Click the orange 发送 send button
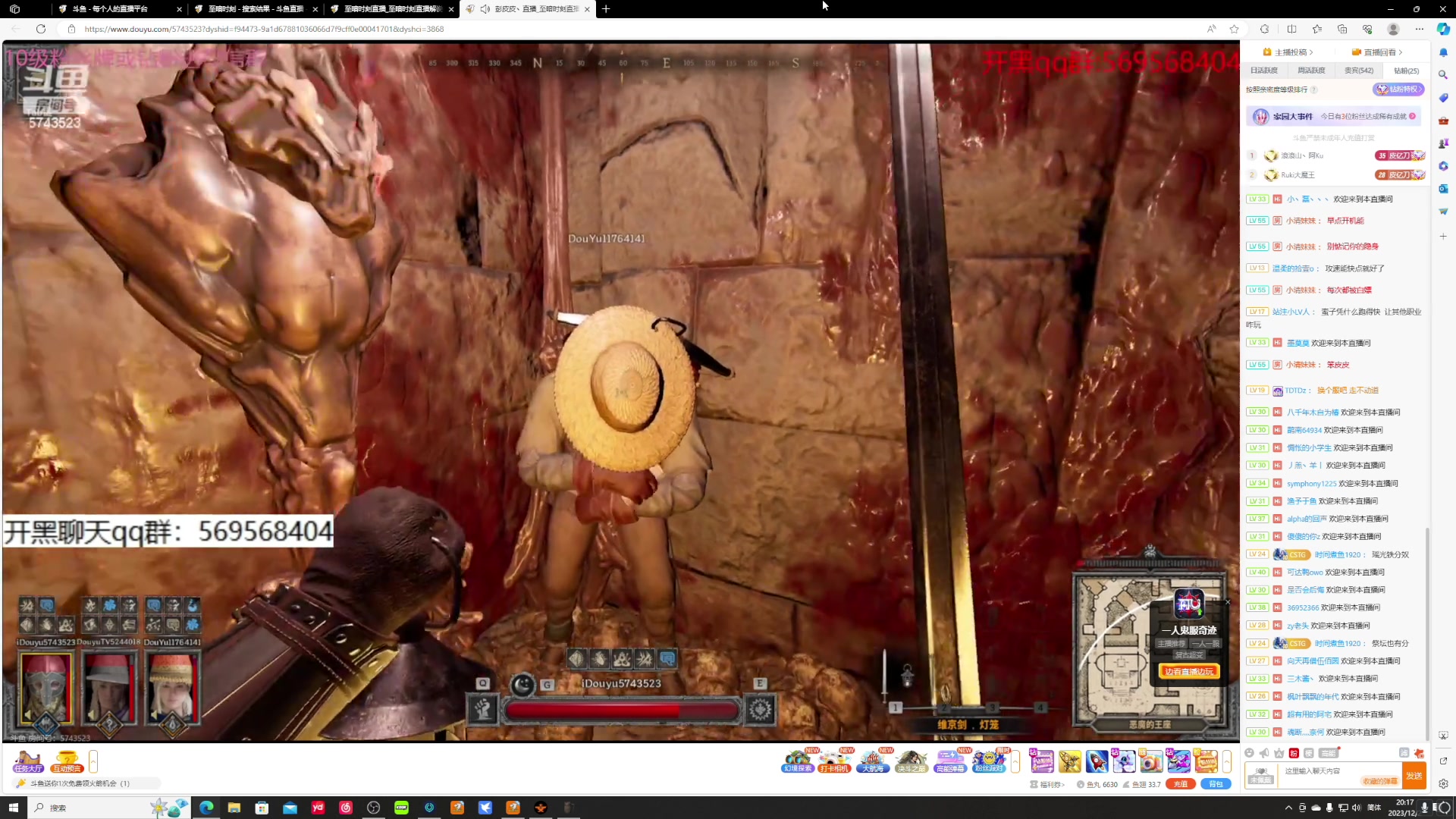 (1414, 776)
